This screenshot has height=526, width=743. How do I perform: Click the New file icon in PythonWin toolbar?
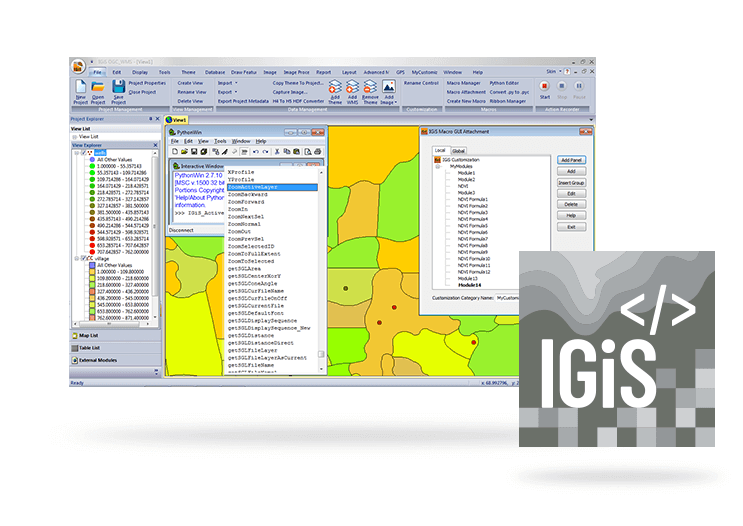pos(174,152)
